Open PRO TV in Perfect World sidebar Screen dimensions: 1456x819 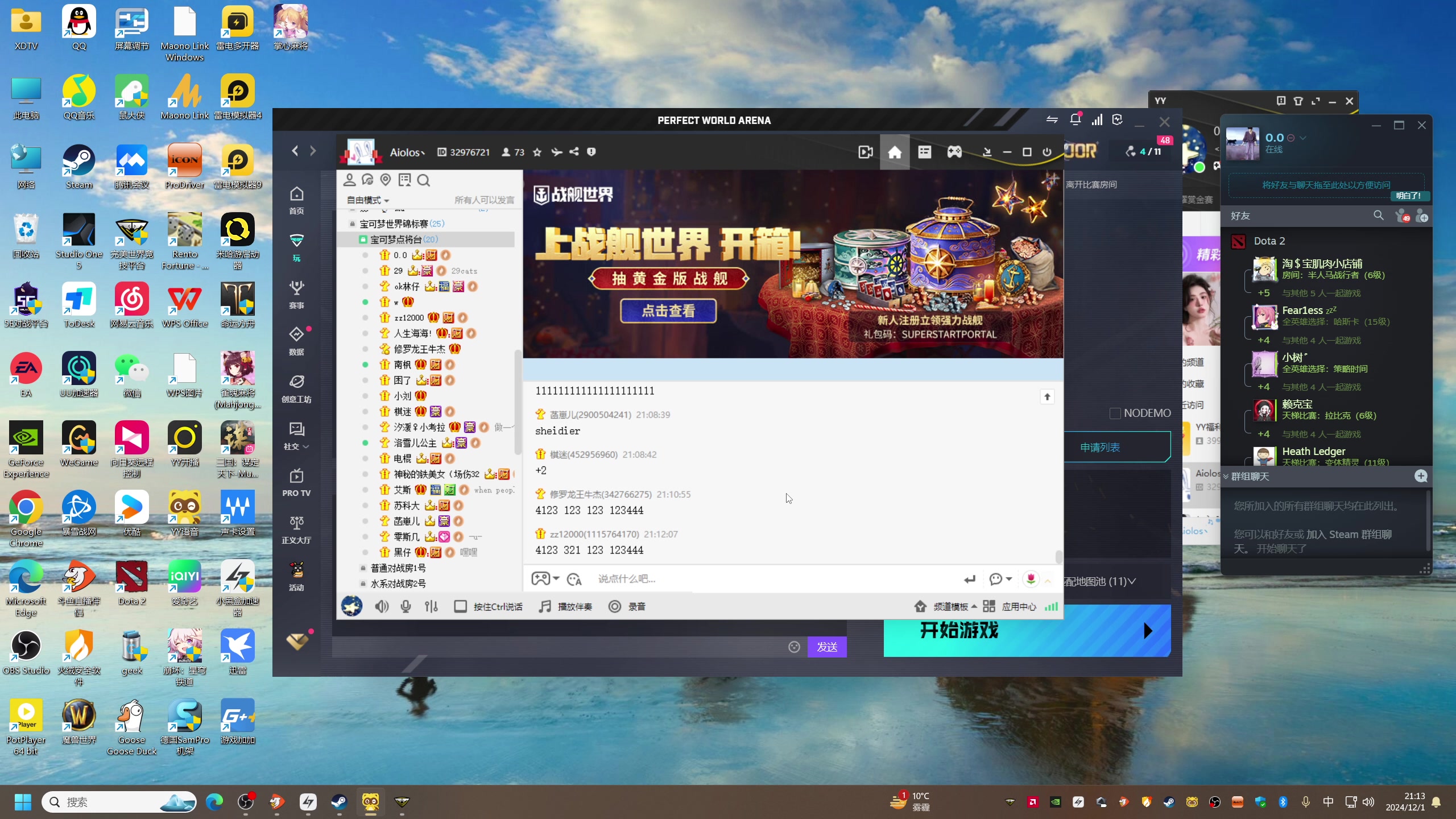tap(296, 482)
